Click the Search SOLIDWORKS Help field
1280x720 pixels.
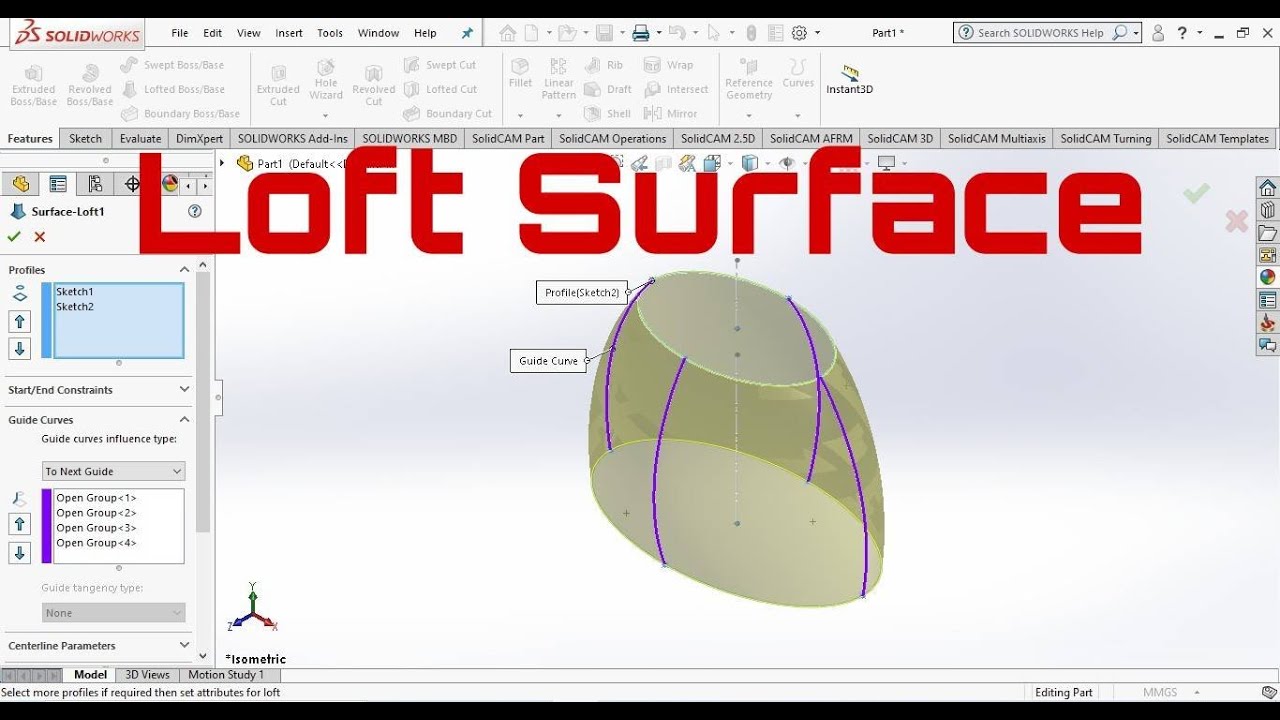[x=1043, y=33]
